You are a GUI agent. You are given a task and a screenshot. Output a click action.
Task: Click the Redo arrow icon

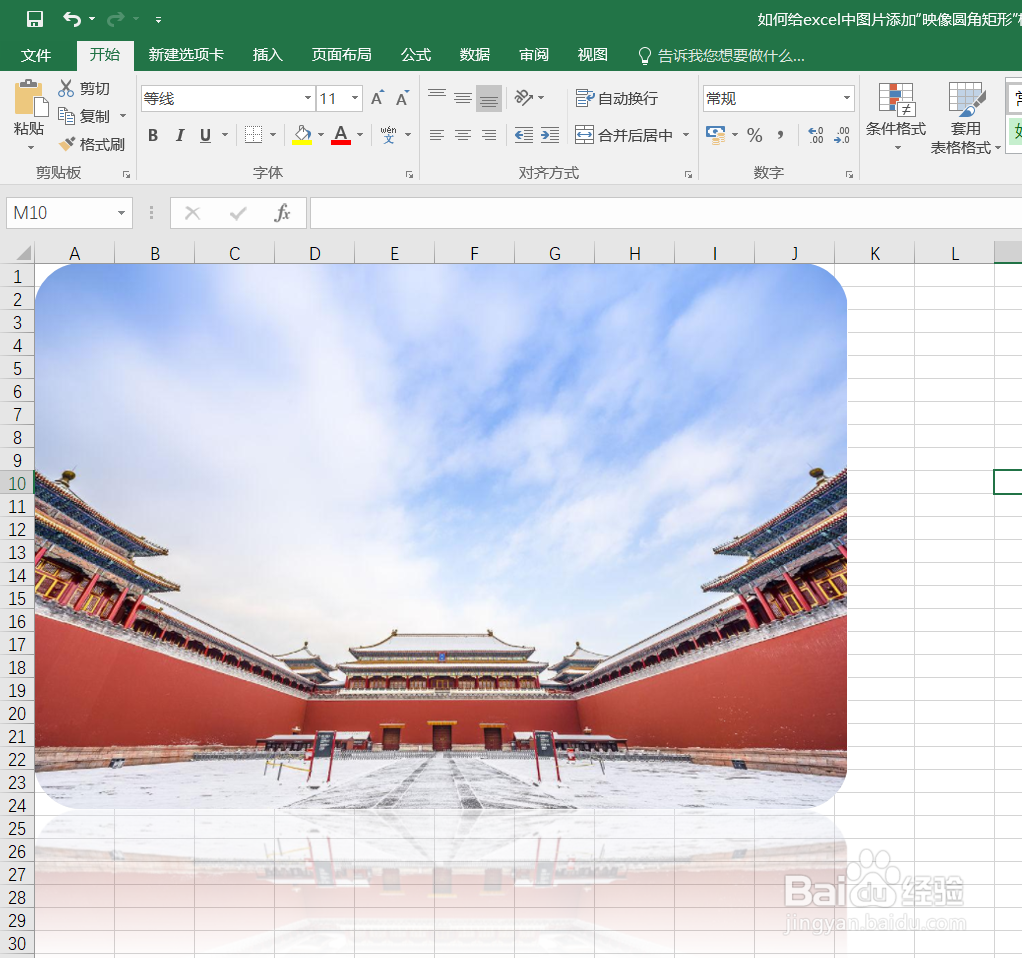(x=115, y=19)
